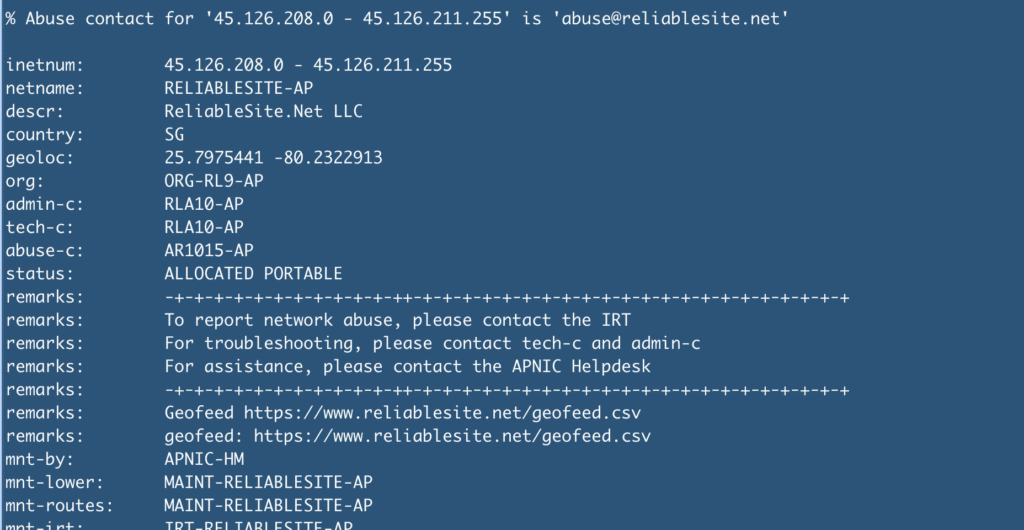Select the mnt-lower value MAINT-RELIABLESITE-AP
The height and width of the screenshot is (530, 1024).
point(268,482)
